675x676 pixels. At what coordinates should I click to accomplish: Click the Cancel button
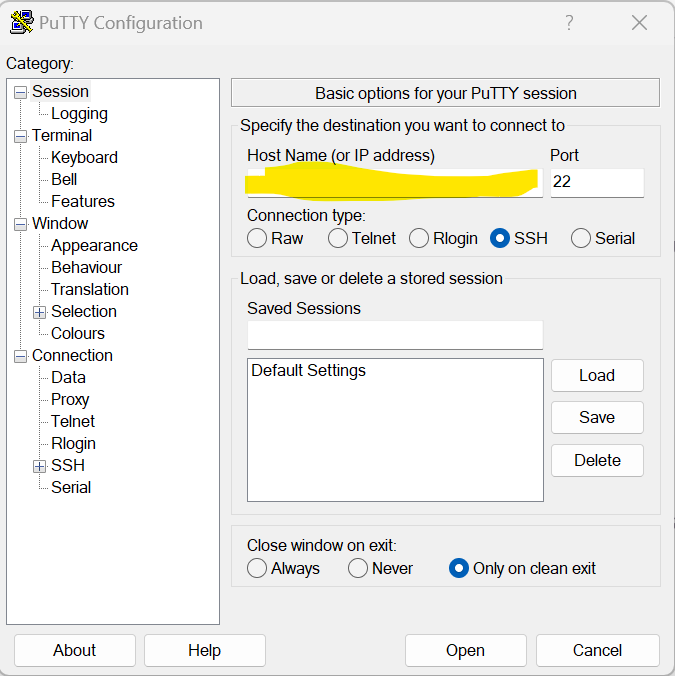click(597, 650)
